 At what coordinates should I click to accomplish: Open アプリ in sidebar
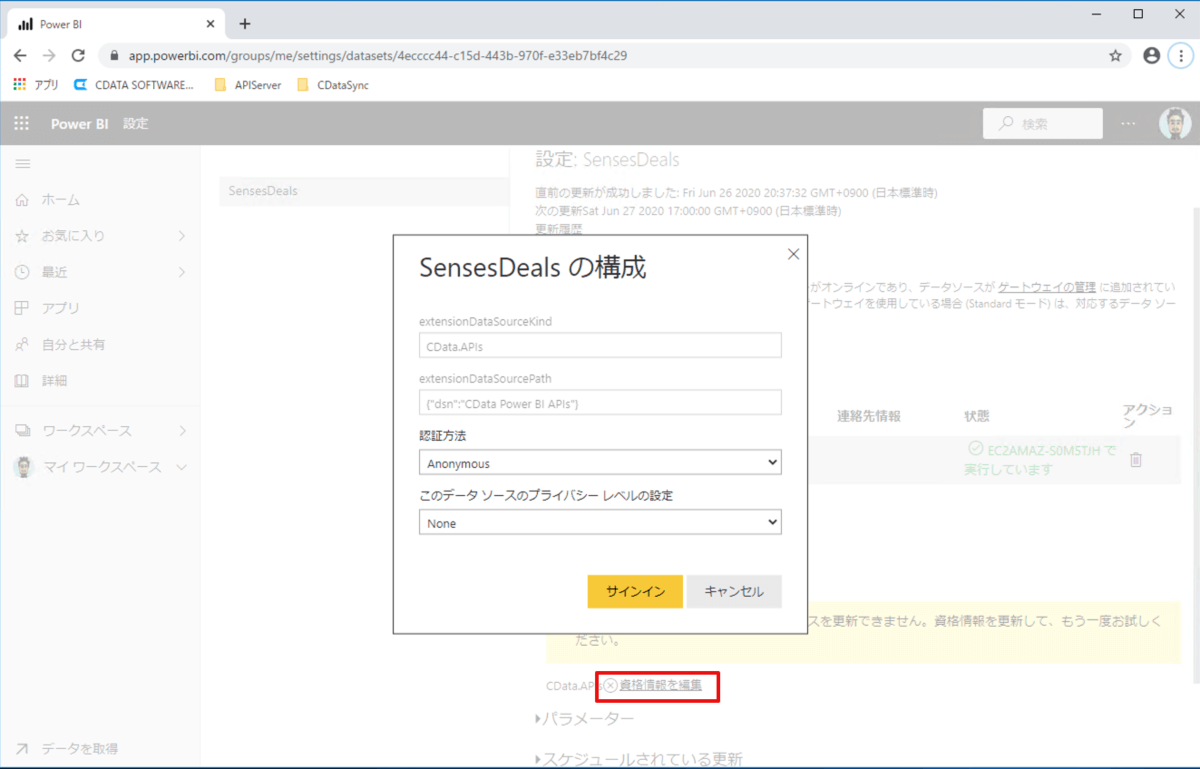tap(60, 308)
